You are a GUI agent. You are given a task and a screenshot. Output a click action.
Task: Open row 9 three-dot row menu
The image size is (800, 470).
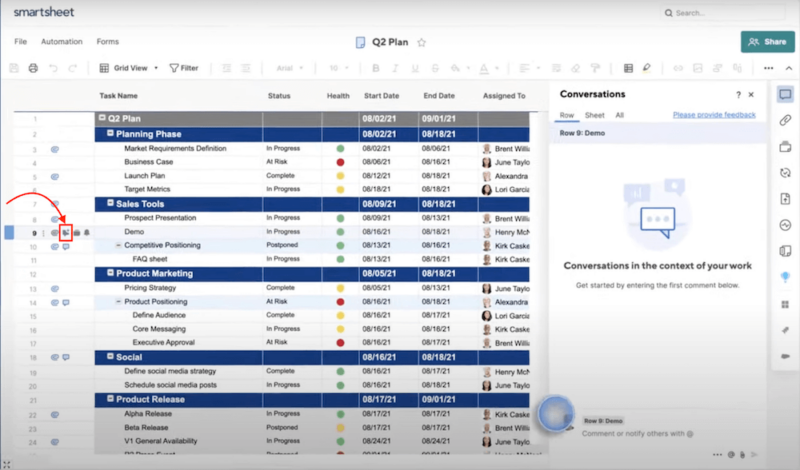[43, 233]
